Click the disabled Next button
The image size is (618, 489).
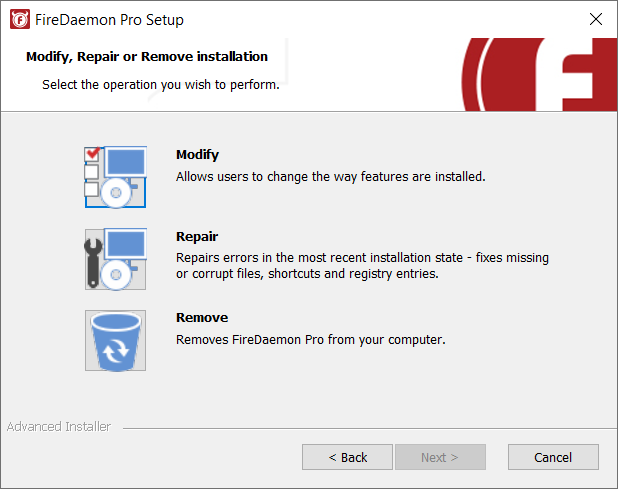[440, 457]
